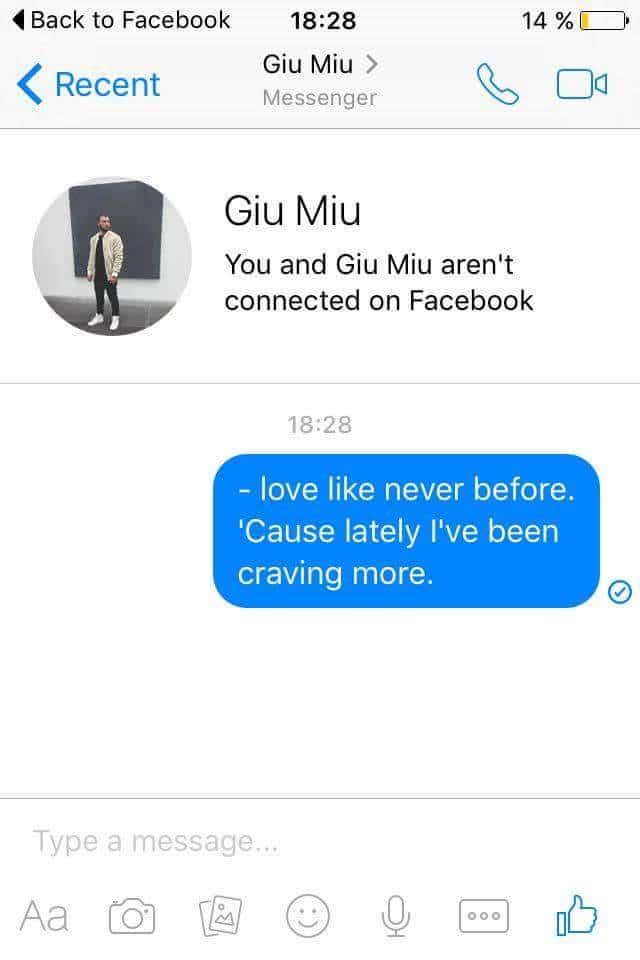View the message delivered checkmark status
The height and width of the screenshot is (960, 640).
(620, 592)
